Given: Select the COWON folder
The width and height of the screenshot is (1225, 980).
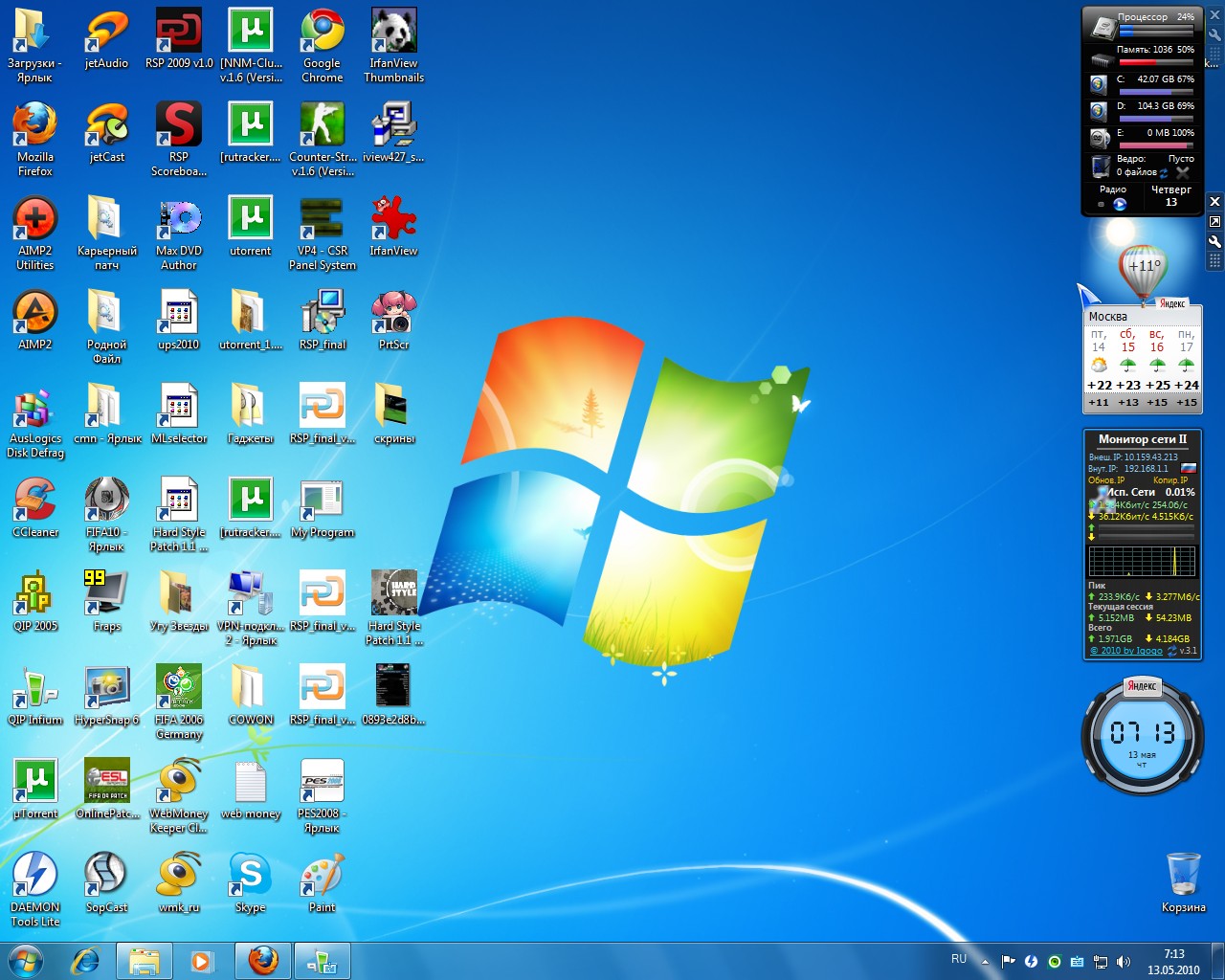Looking at the screenshot, I should click(x=251, y=695).
